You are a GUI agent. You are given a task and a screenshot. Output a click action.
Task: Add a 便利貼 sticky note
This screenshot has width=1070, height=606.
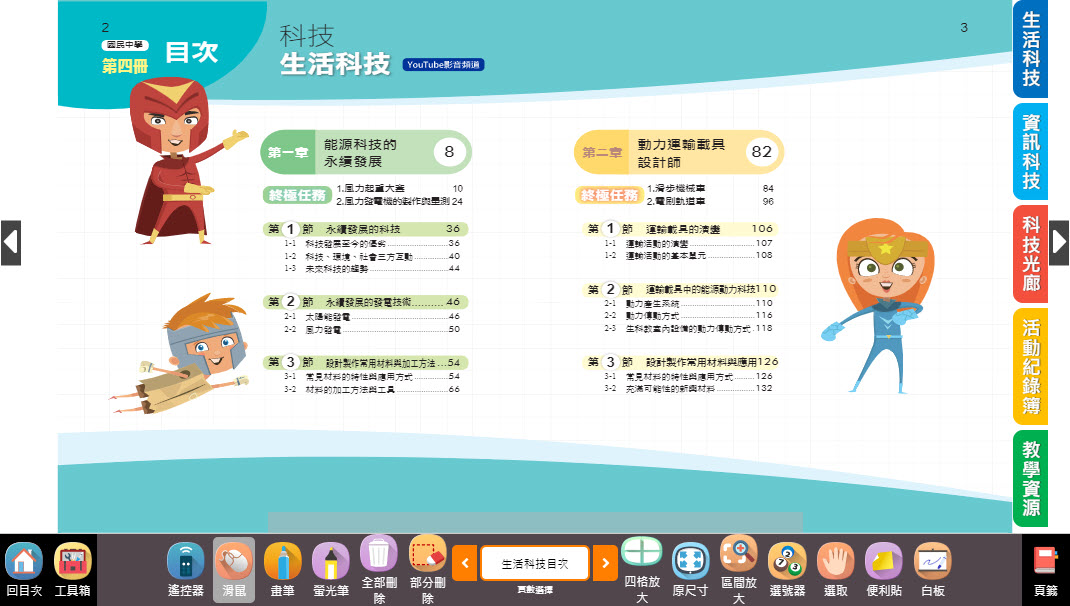(x=884, y=570)
